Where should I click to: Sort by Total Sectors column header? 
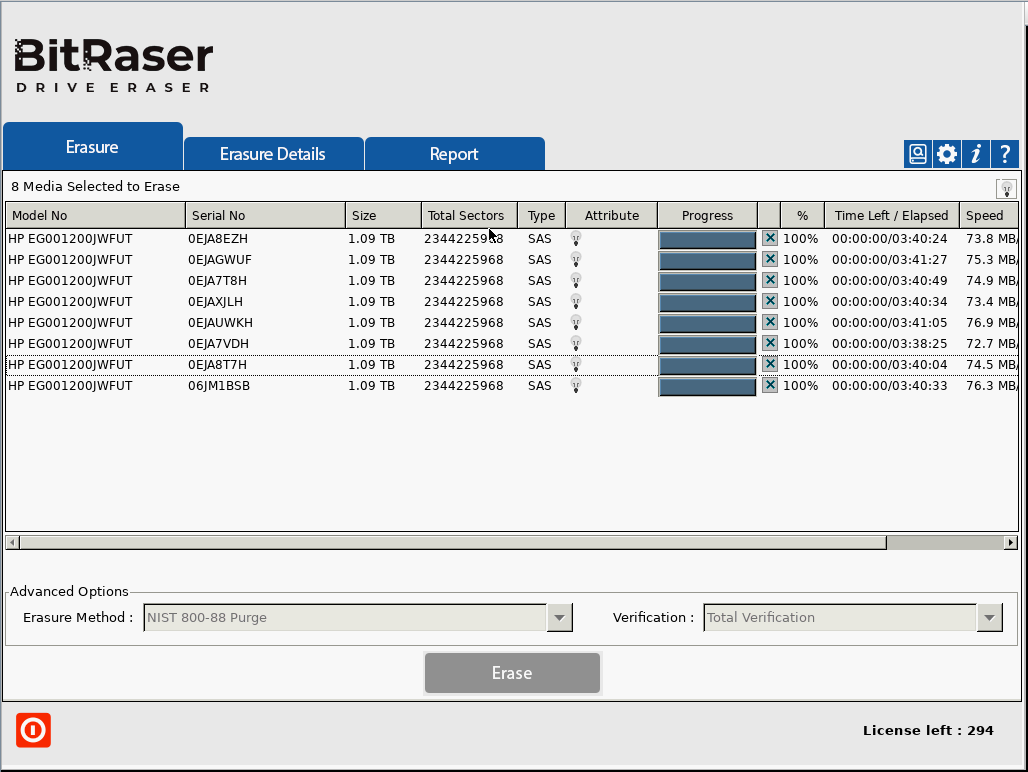tap(469, 216)
